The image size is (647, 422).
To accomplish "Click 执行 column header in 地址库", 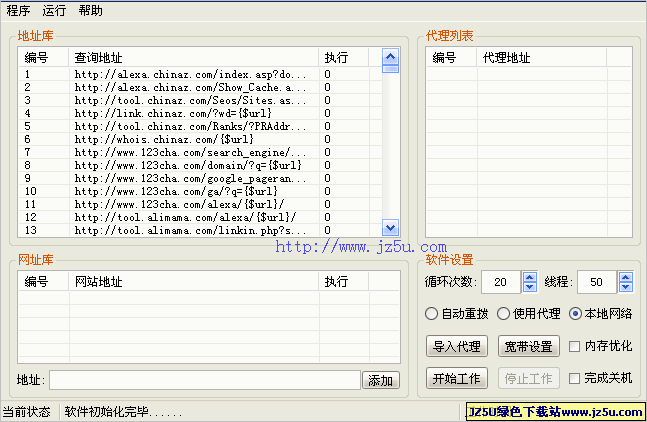I will (343, 57).
